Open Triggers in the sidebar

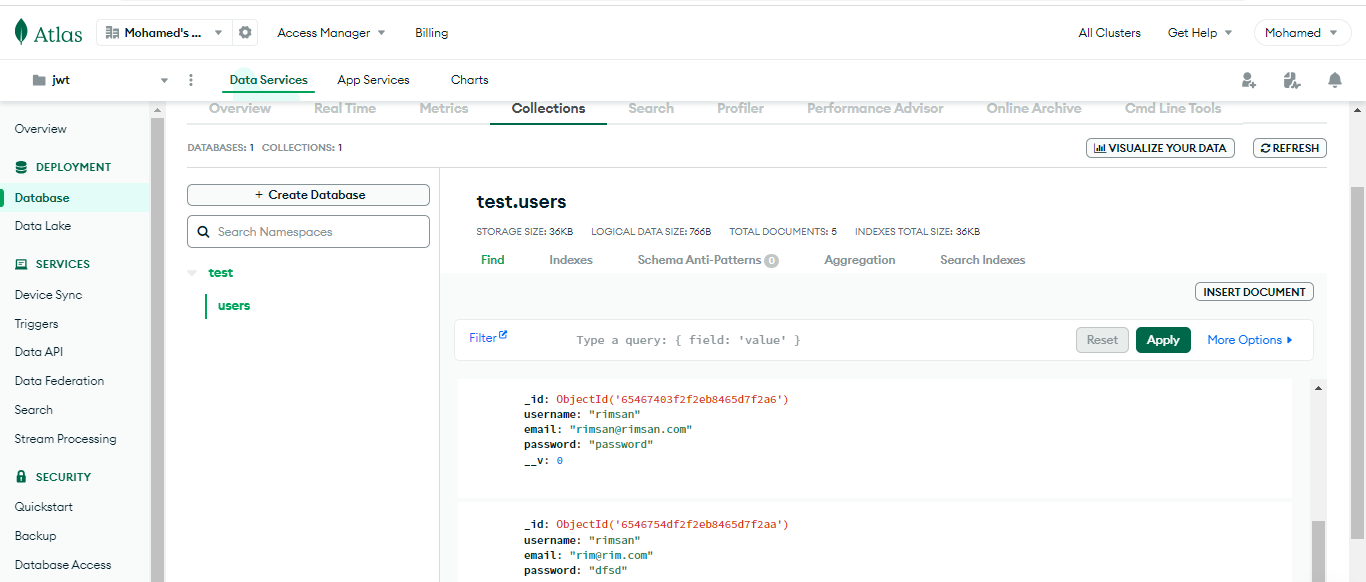tap(36, 324)
